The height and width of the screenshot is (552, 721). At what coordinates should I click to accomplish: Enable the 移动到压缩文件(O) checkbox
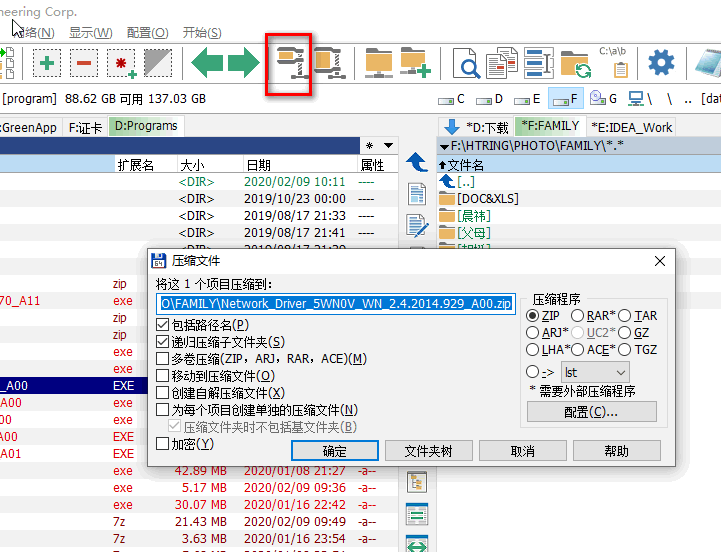162,376
